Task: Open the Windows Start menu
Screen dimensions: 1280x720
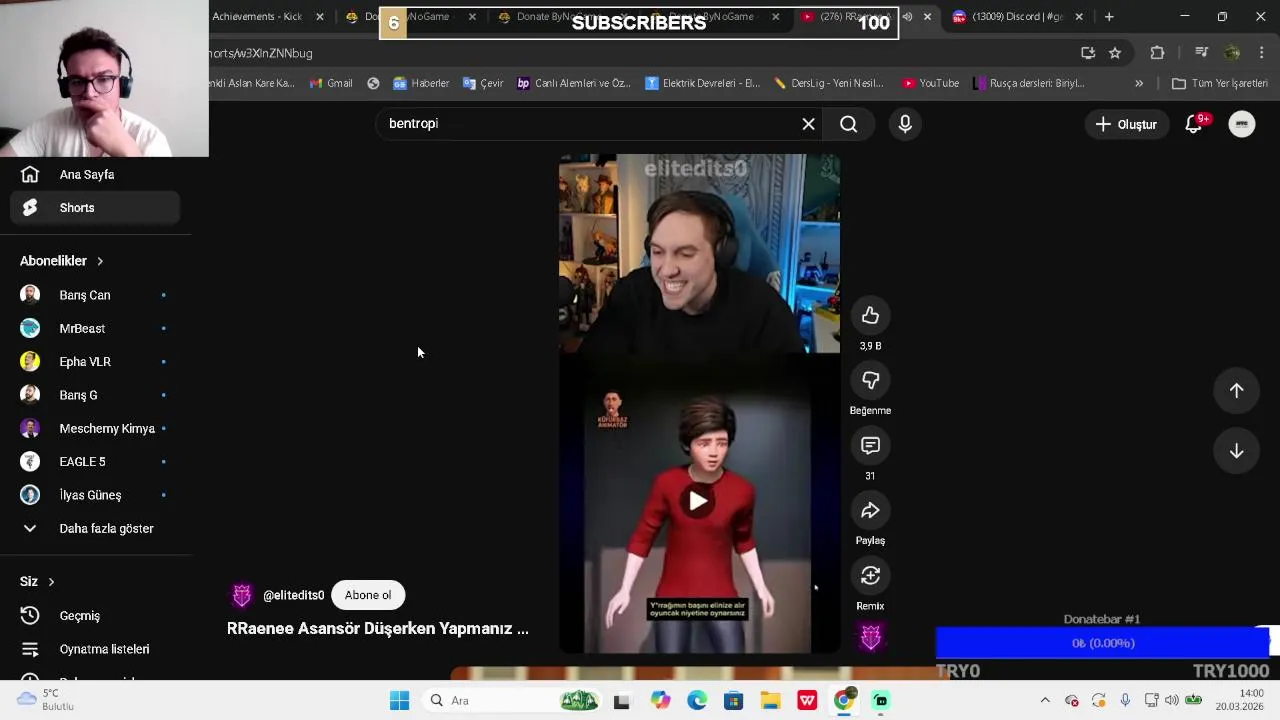Action: point(399,701)
